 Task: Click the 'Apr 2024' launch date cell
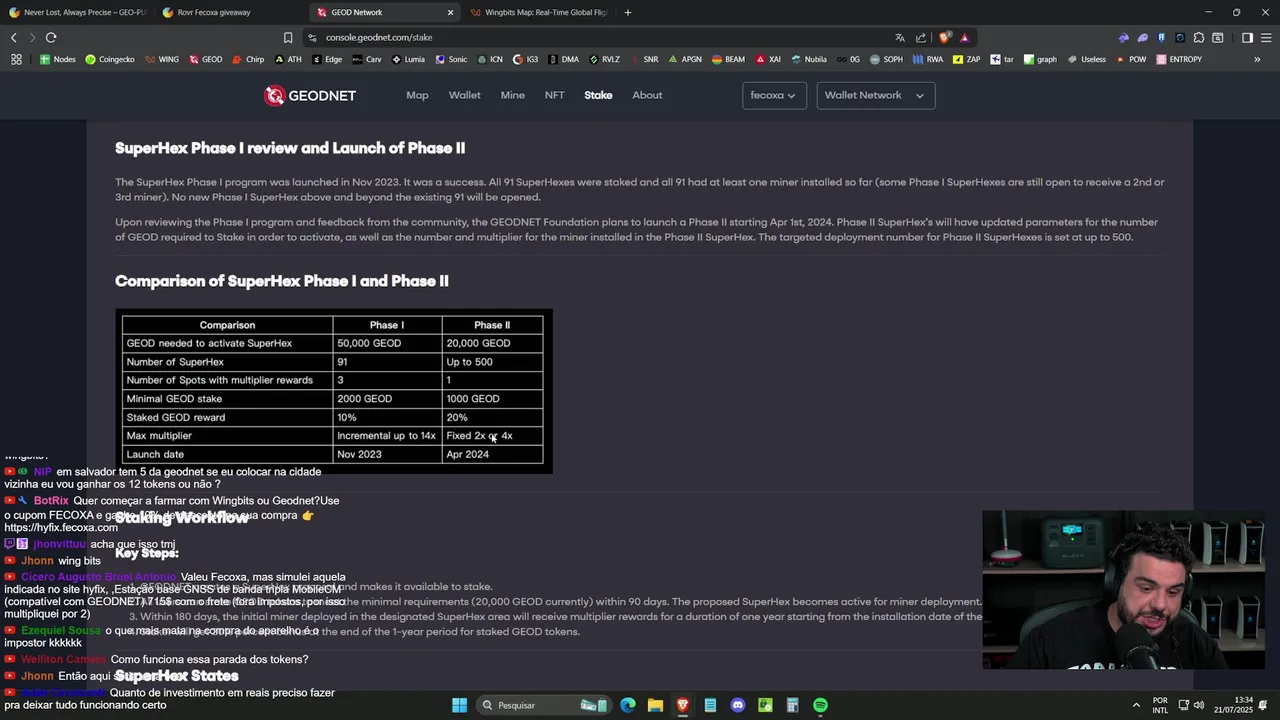(493, 454)
